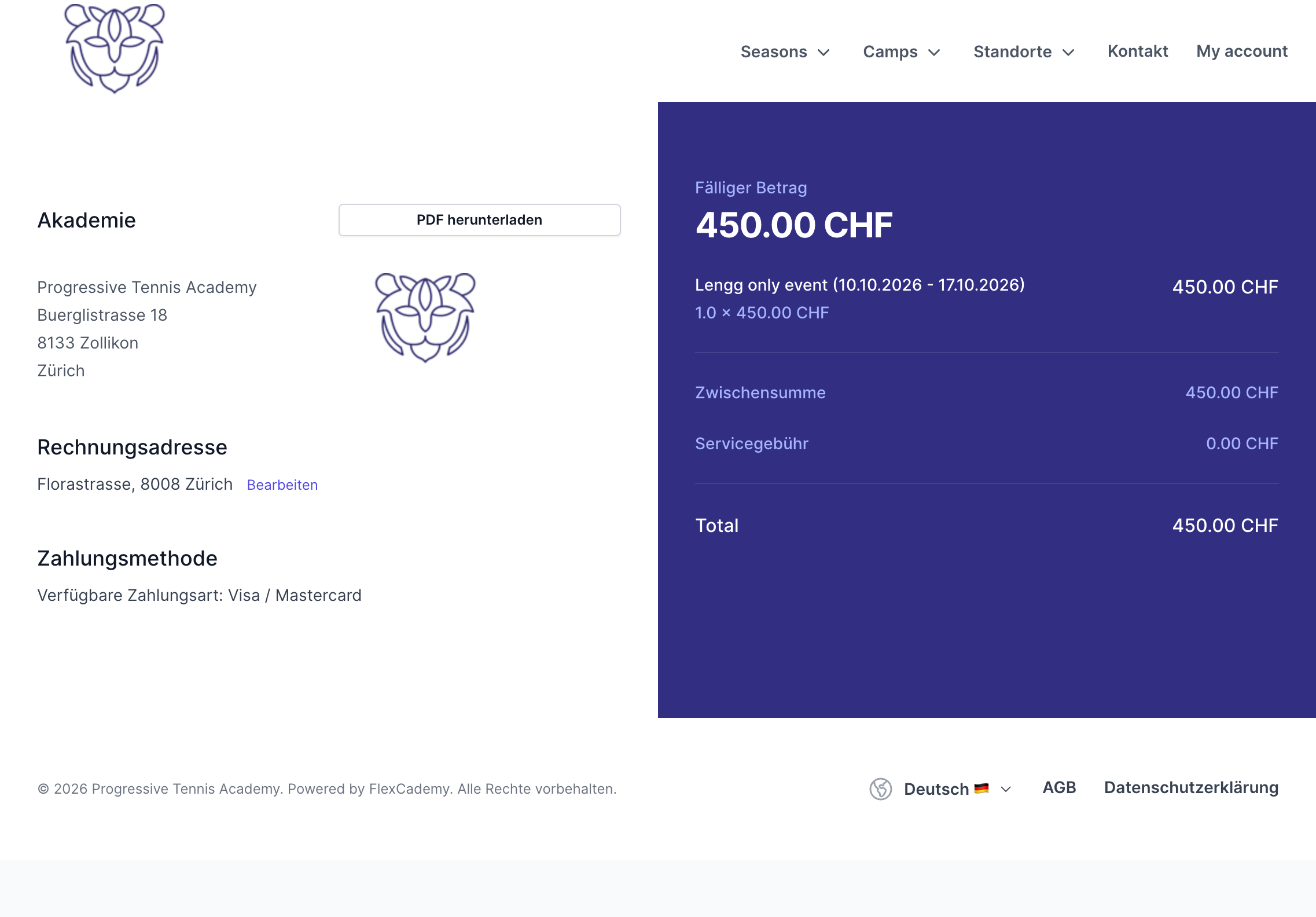The height and width of the screenshot is (917, 1316).
Task: Click the German flag icon
Action: click(982, 788)
